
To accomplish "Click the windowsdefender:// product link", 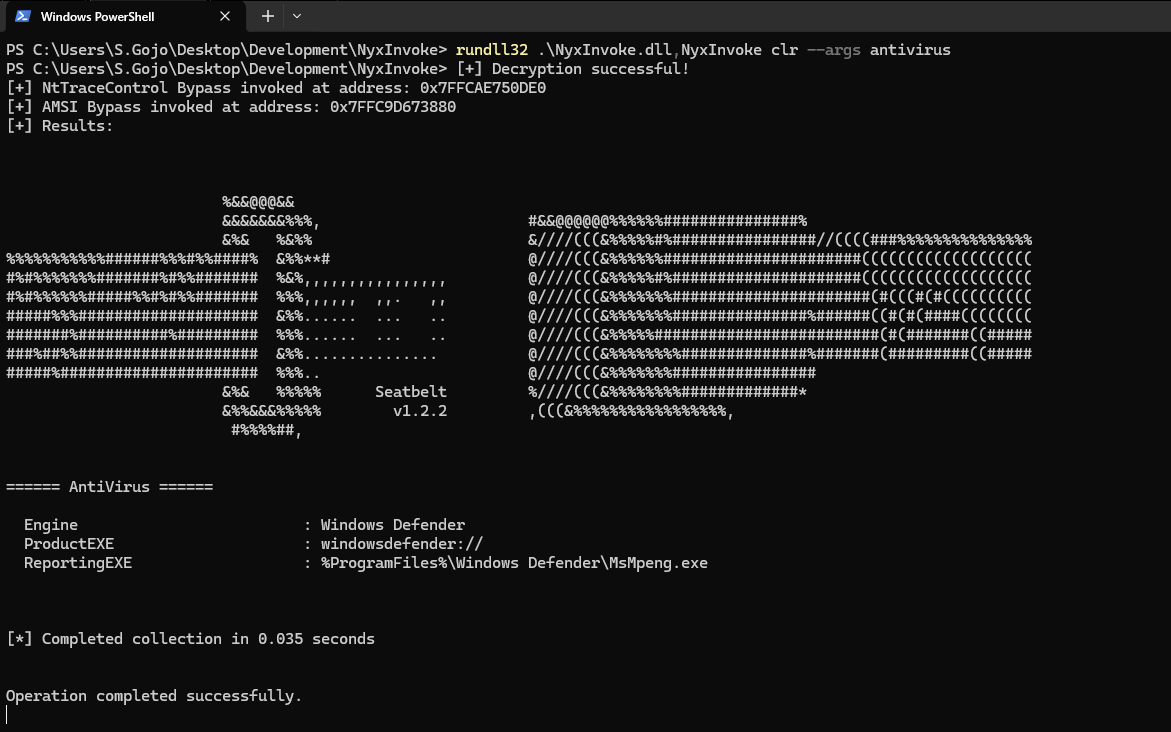I will tap(401, 543).
